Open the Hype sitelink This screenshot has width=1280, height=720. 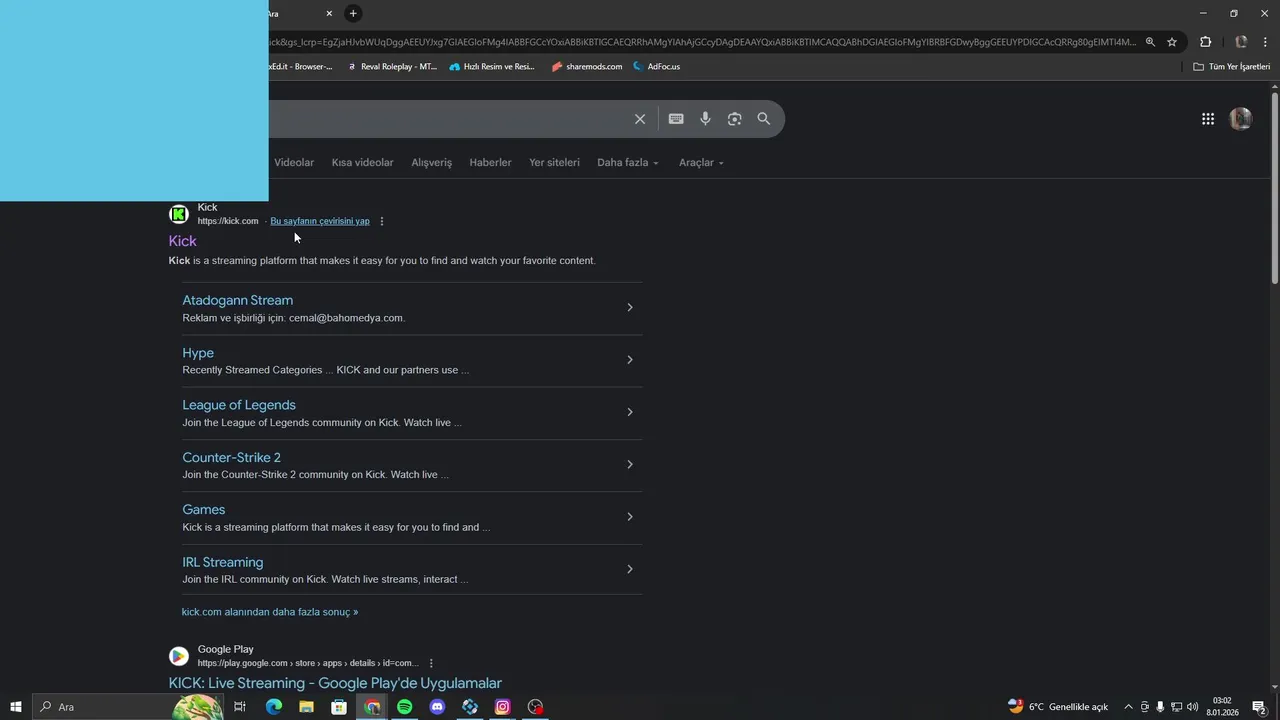coord(198,353)
